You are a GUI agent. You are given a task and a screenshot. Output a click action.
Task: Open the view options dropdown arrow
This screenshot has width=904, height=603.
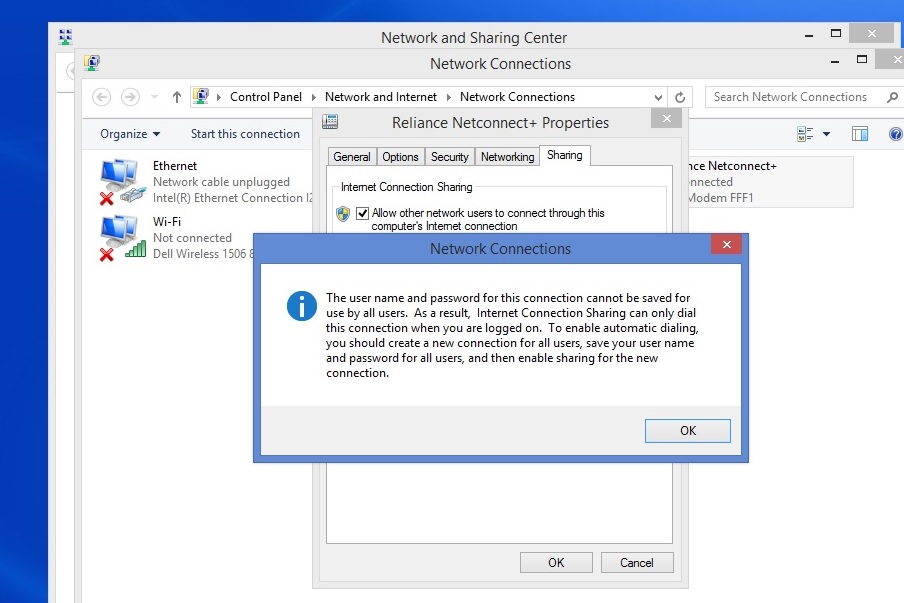(826, 134)
